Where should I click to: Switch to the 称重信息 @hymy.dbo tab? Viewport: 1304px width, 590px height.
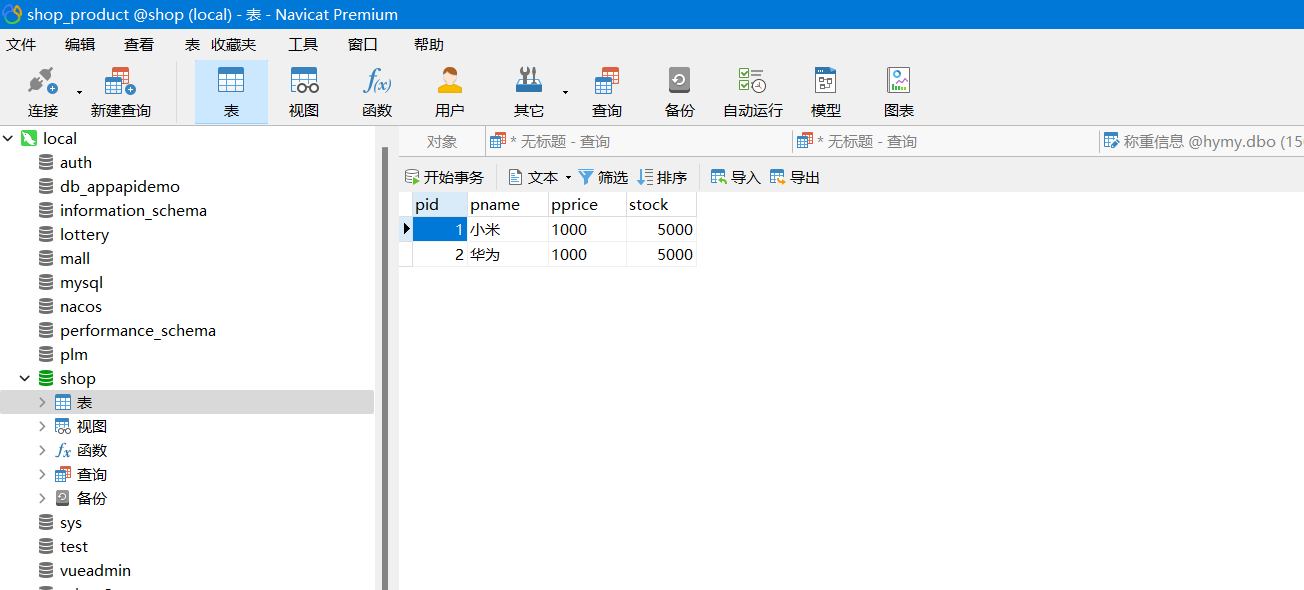1202,142
